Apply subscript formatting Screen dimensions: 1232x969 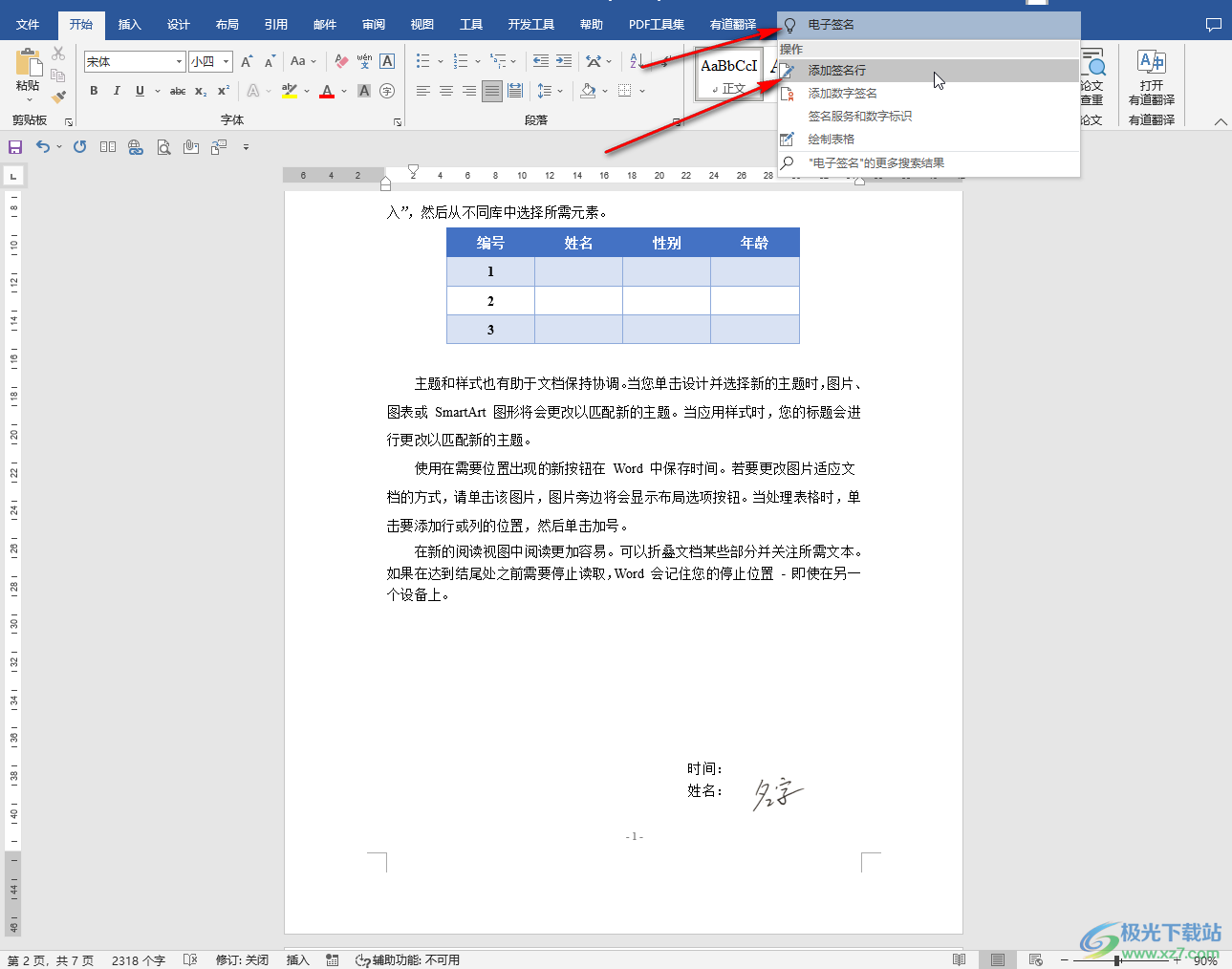coord(201,91)
